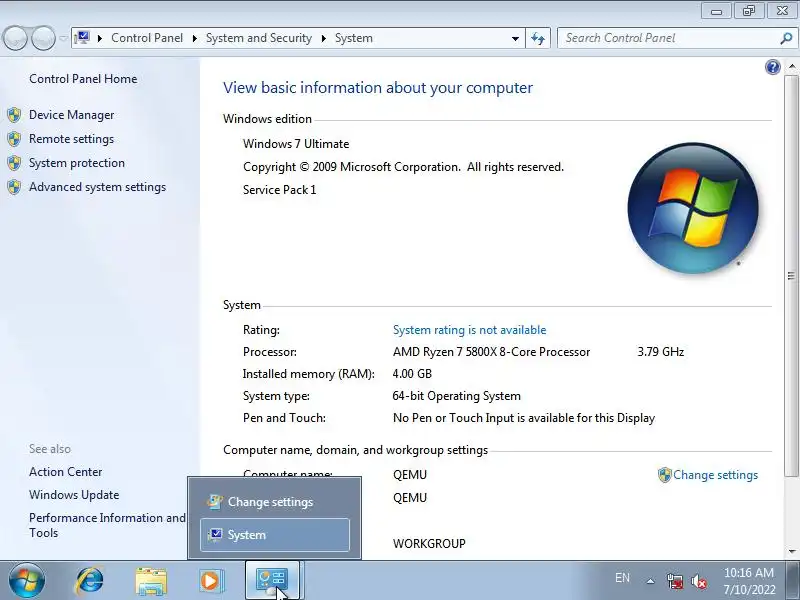Click System rating is not available link

point(469,330)
